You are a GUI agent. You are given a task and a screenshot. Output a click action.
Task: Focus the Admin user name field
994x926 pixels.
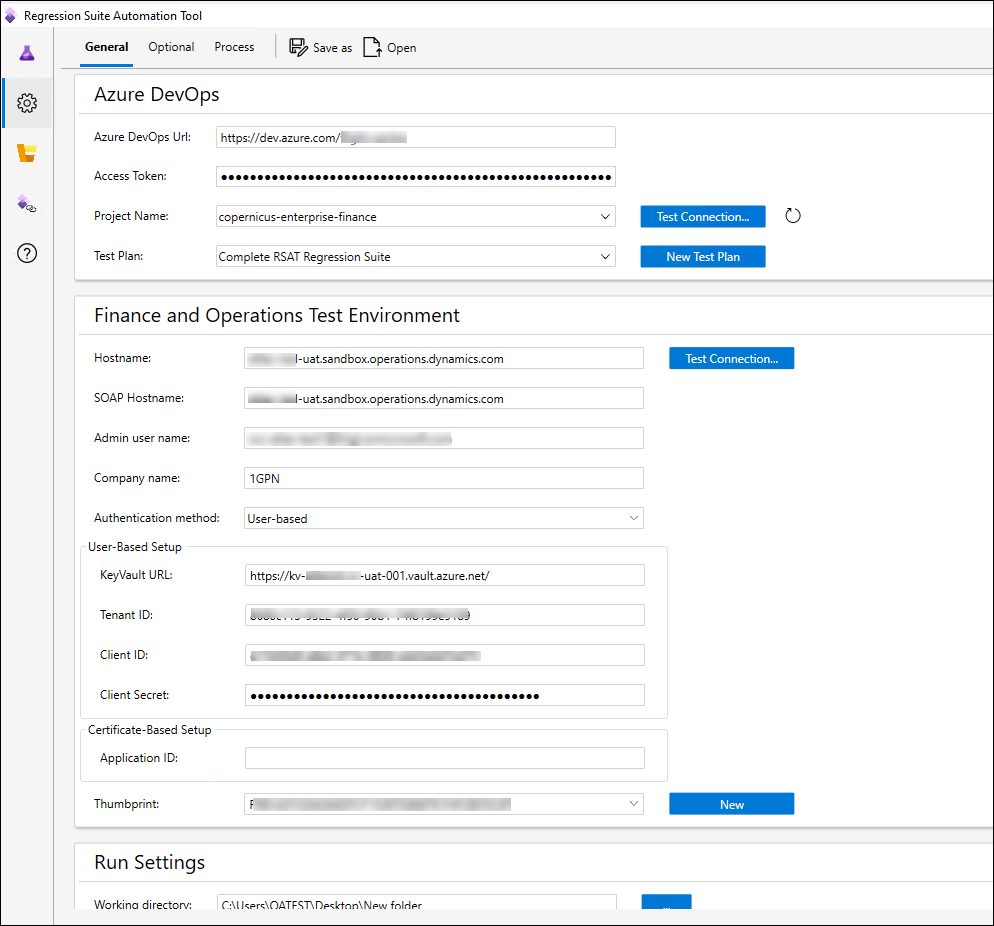tap(444, 439)
